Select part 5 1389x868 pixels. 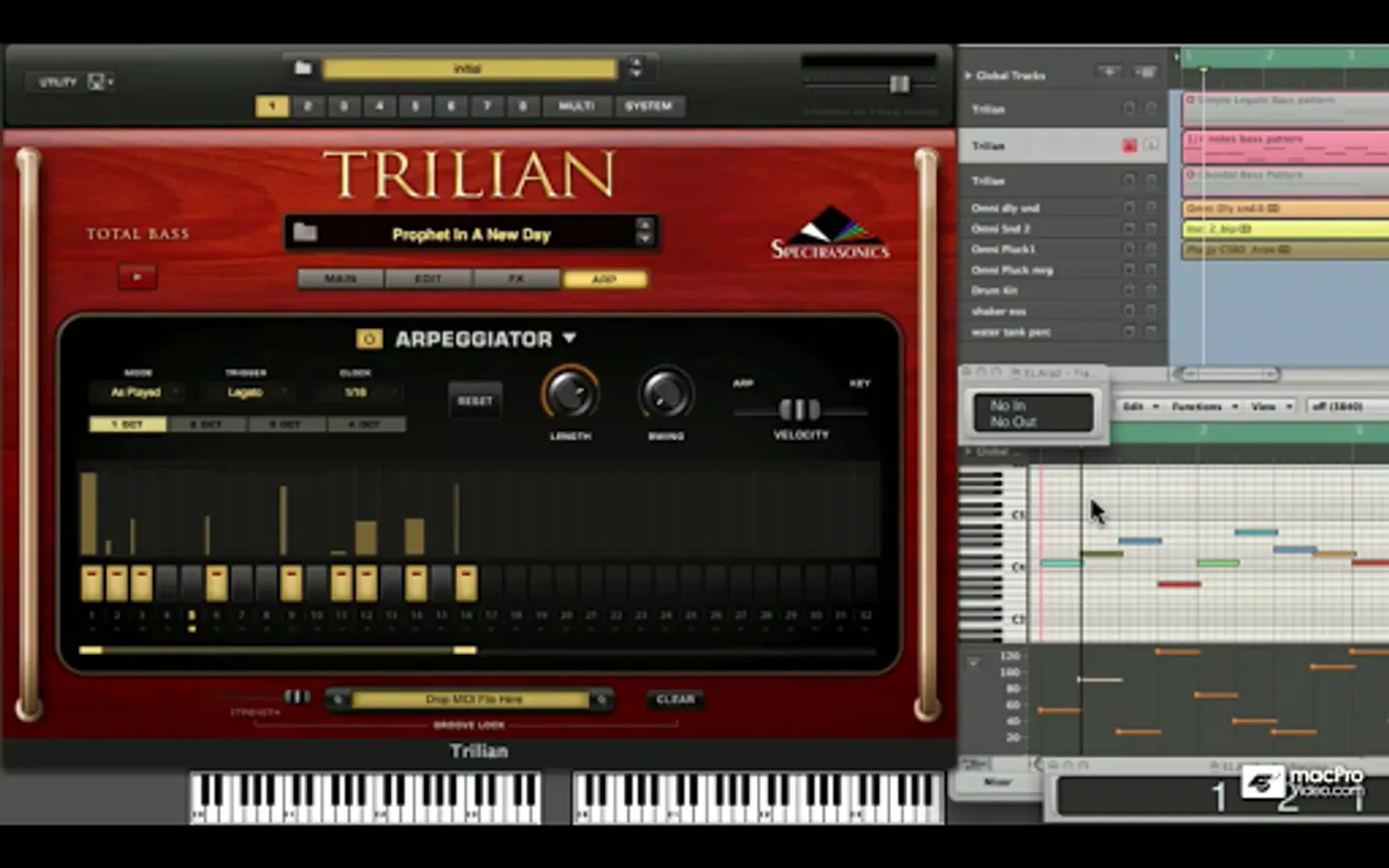click(416, 106)
